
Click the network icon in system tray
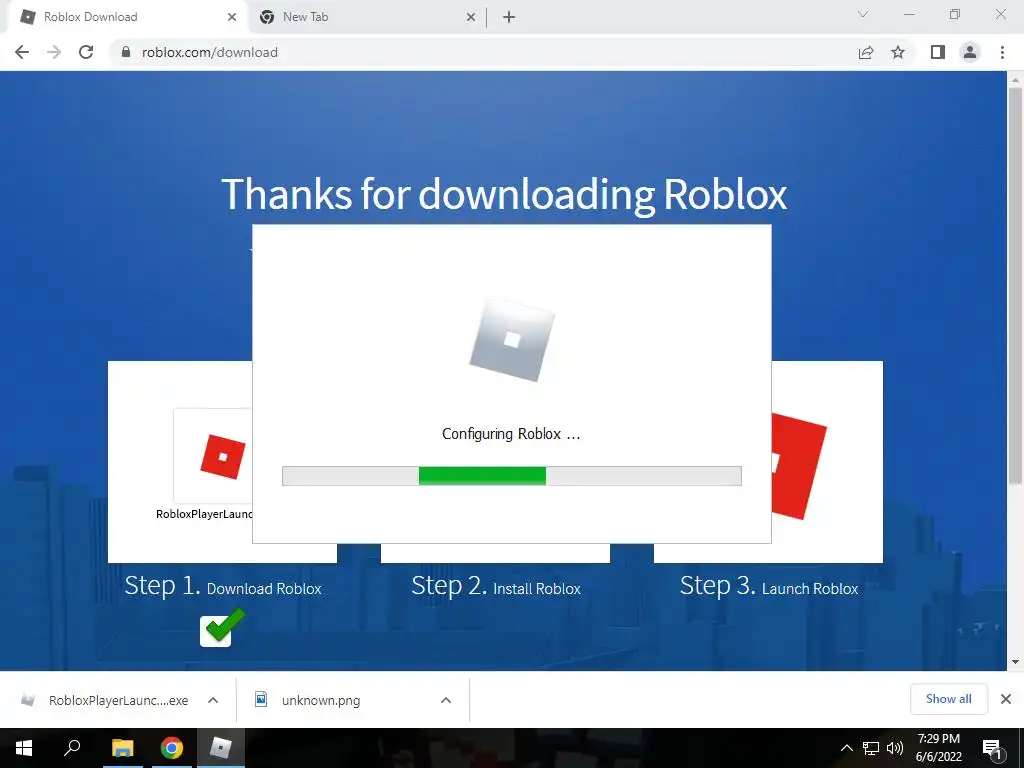[x=871, y=748]
